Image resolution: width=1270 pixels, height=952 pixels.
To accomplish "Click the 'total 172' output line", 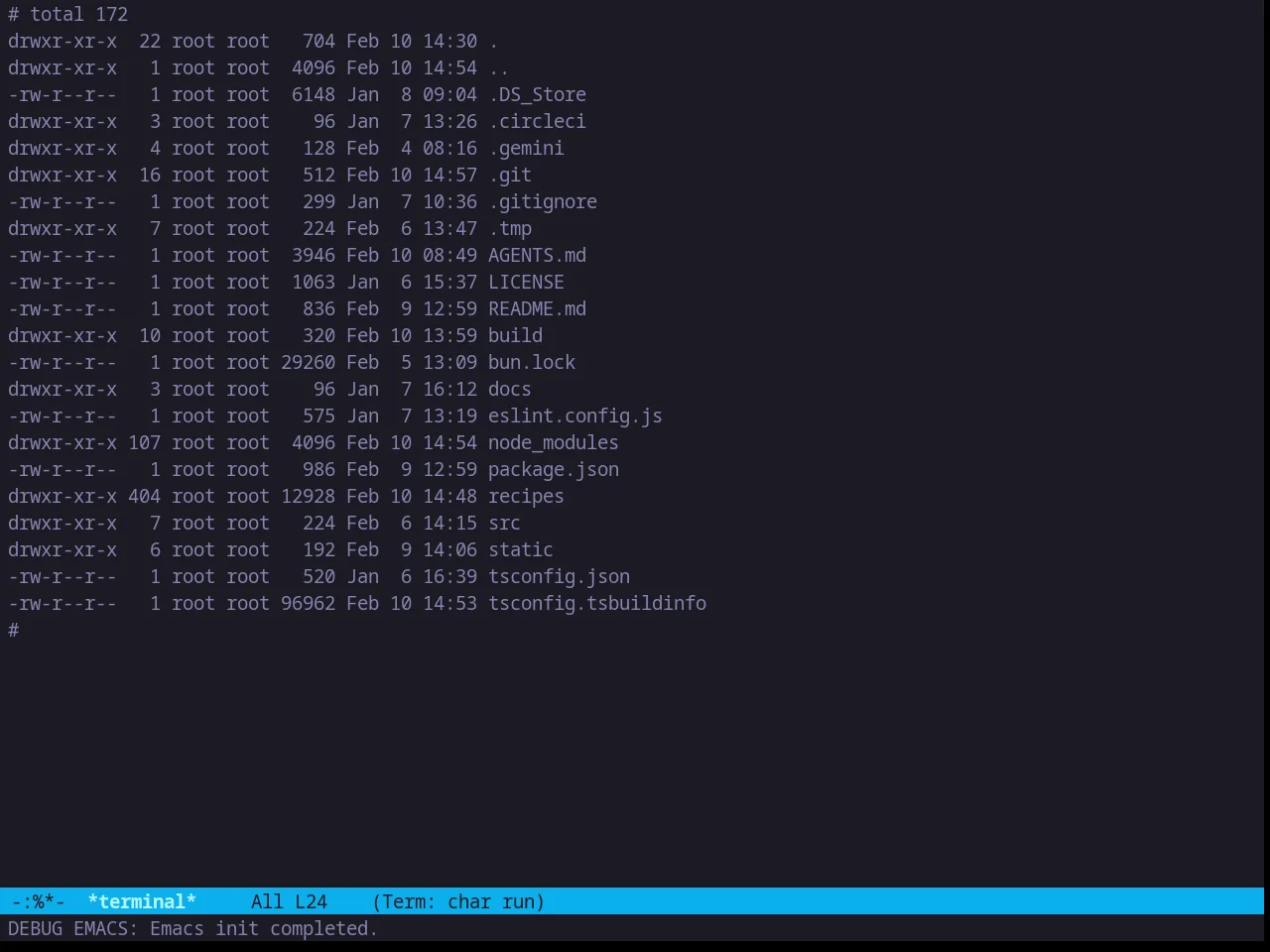I will (78, 14).
